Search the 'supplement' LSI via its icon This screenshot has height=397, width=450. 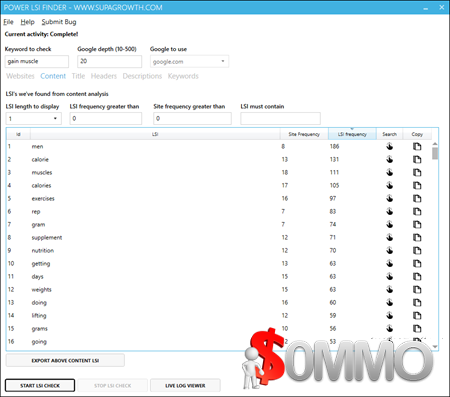(389, 237)
